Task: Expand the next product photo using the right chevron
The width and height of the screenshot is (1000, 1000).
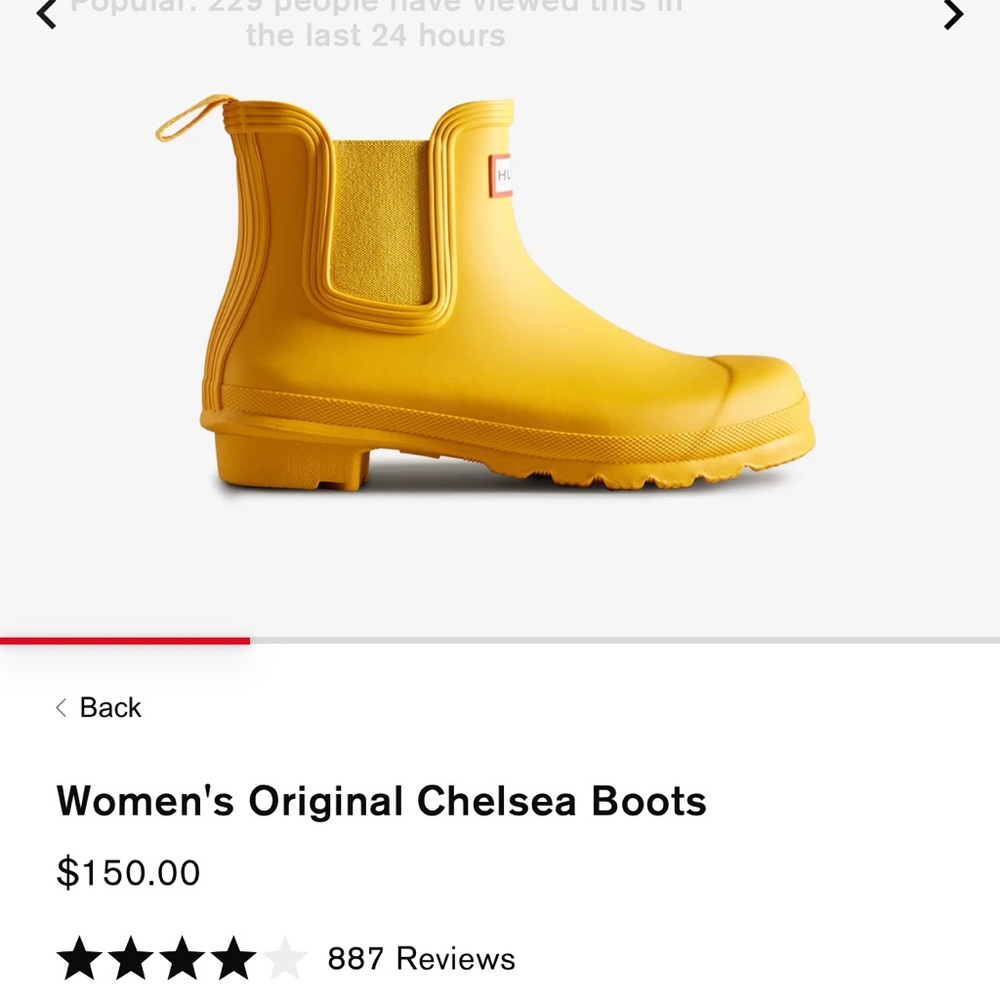Action: click(951, 16)
